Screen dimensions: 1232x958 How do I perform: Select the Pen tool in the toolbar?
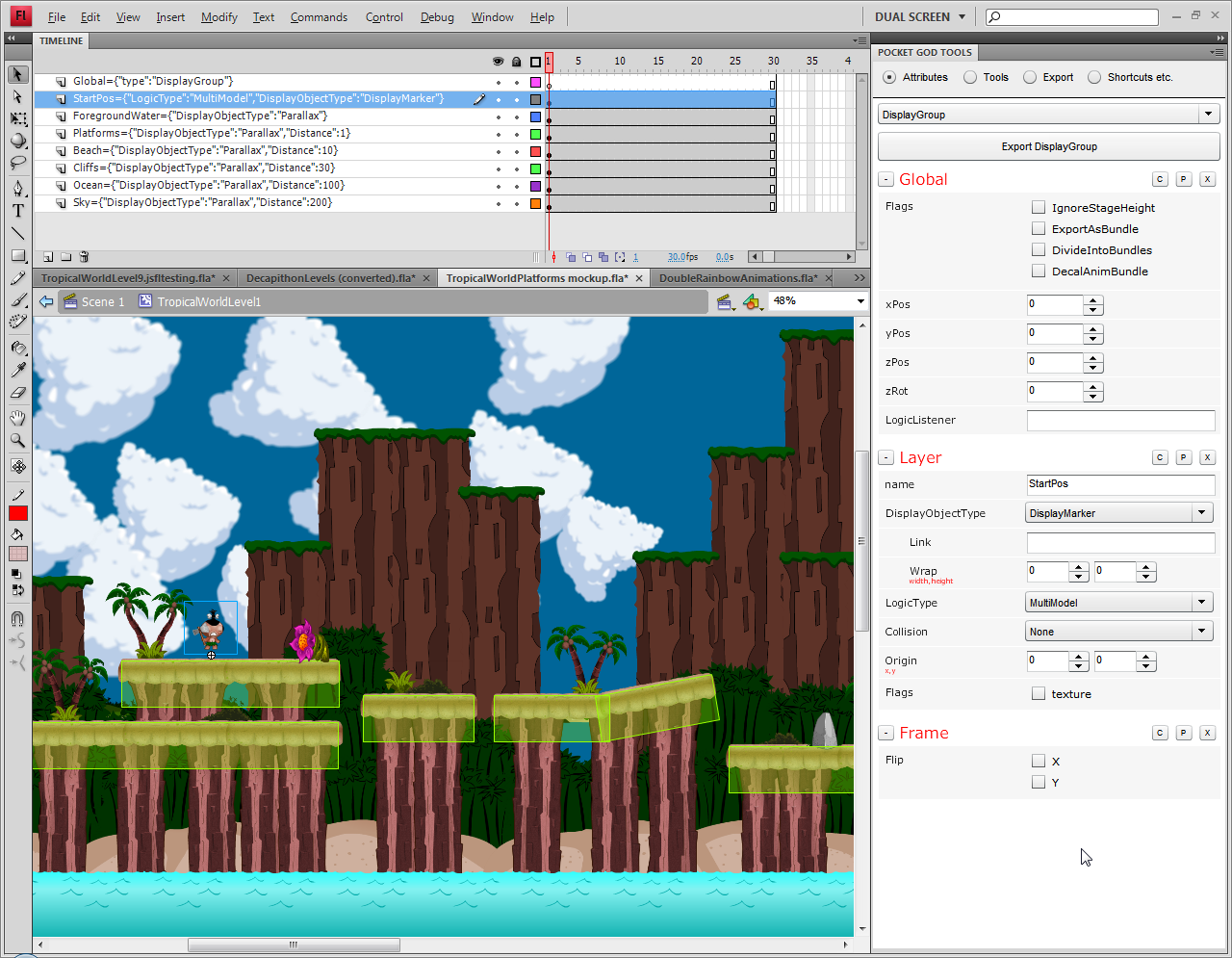tap(17, 189)
